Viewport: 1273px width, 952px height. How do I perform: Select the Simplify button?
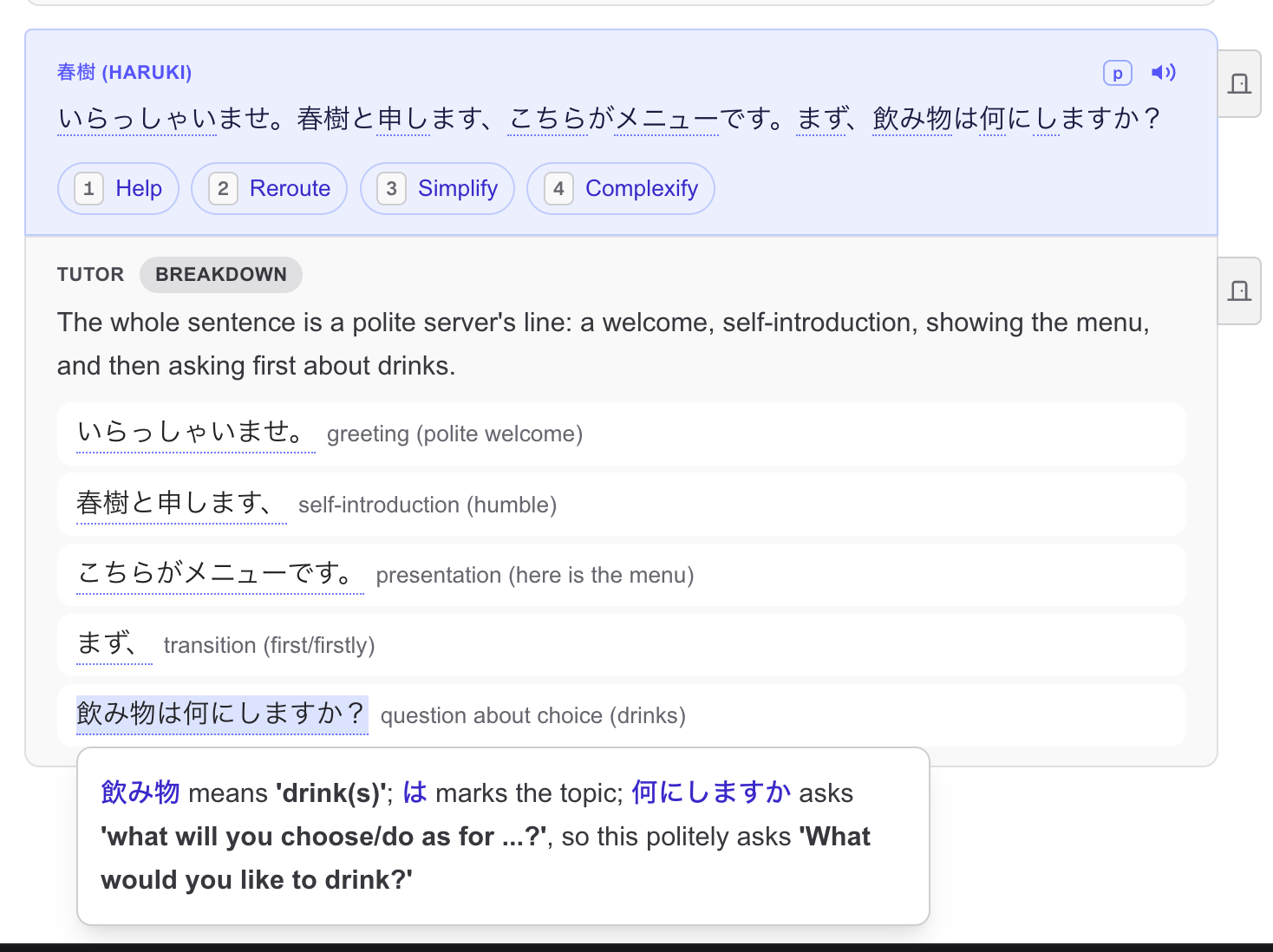point(437,188)
